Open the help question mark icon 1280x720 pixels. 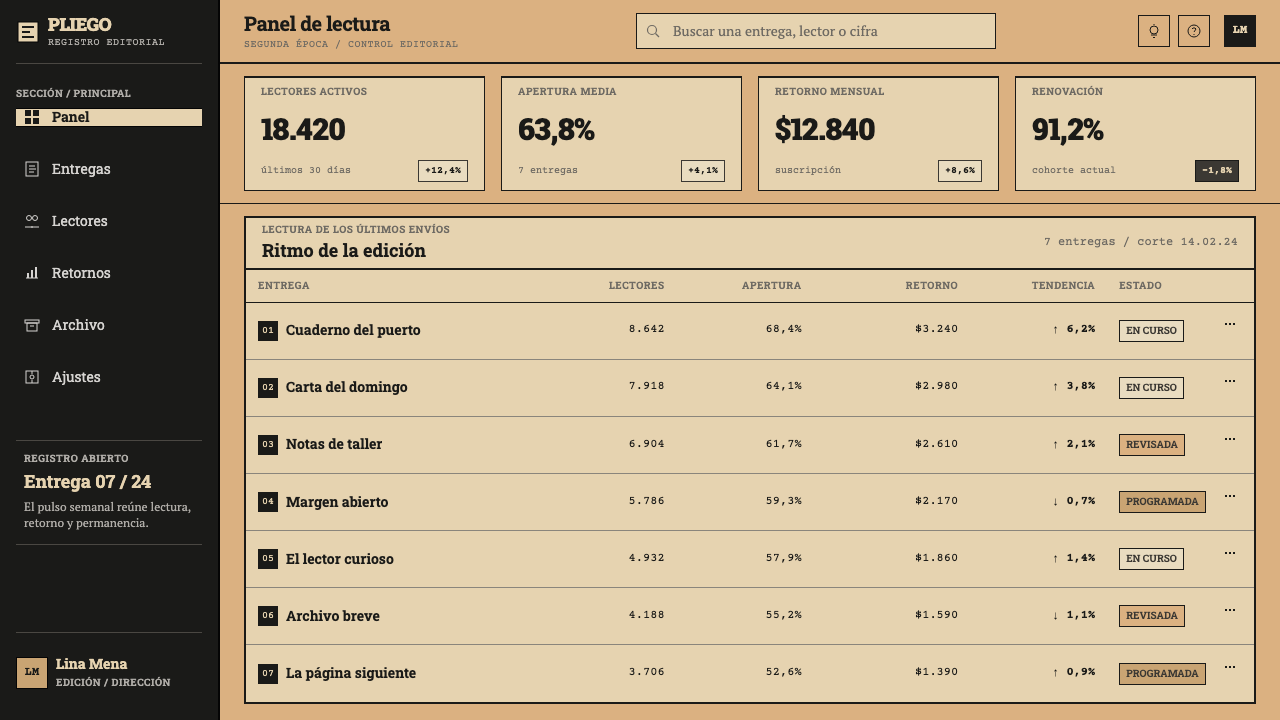click(x=1194, y=31)
